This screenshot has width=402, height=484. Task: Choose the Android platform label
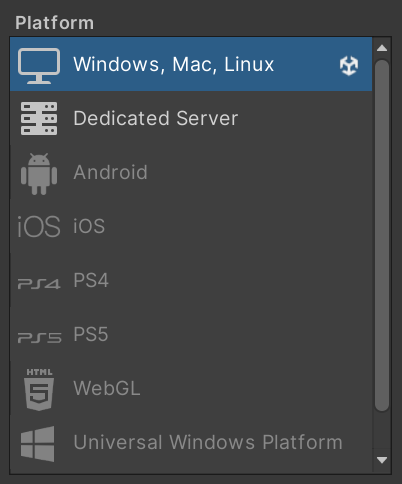coord(110,172)
